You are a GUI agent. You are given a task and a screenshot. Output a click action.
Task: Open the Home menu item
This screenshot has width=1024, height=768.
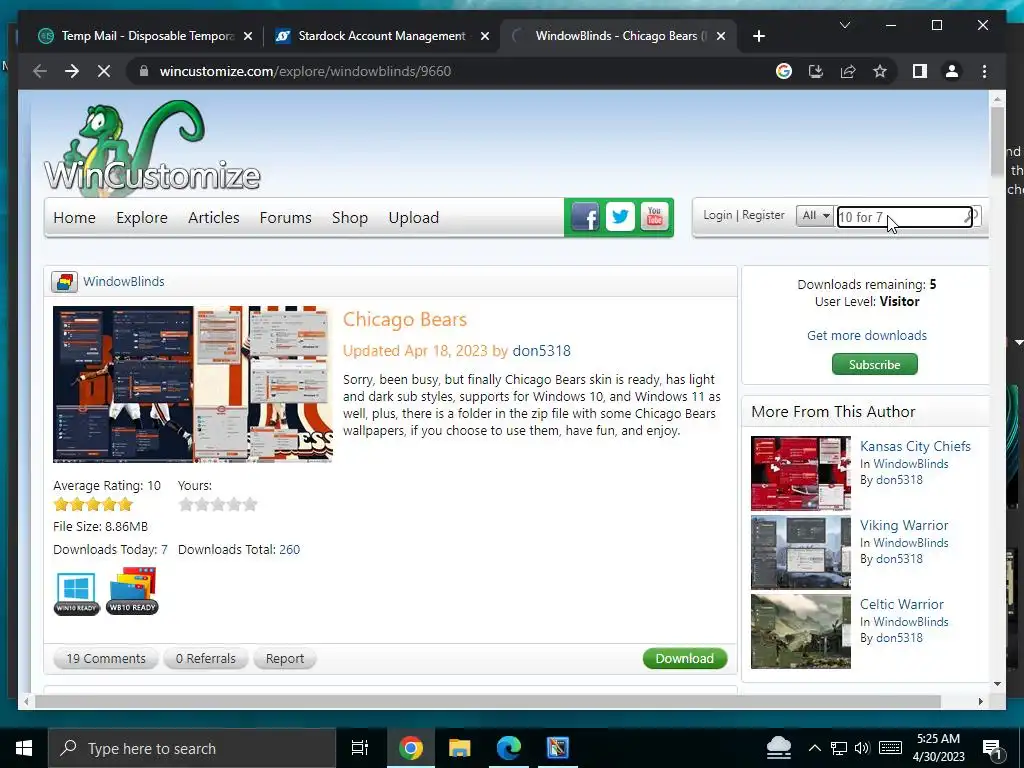[74, 217]
